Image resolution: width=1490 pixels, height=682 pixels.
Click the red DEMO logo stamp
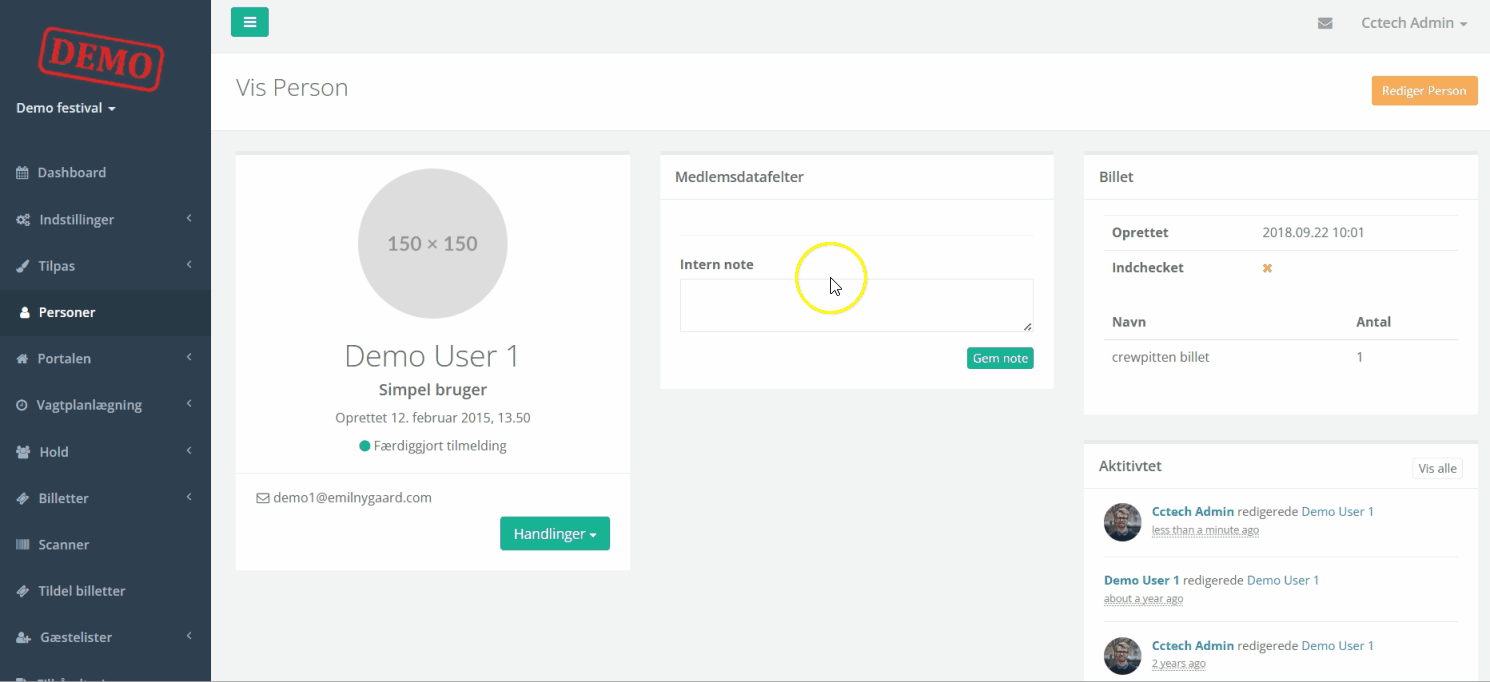(x=100, y=60)
